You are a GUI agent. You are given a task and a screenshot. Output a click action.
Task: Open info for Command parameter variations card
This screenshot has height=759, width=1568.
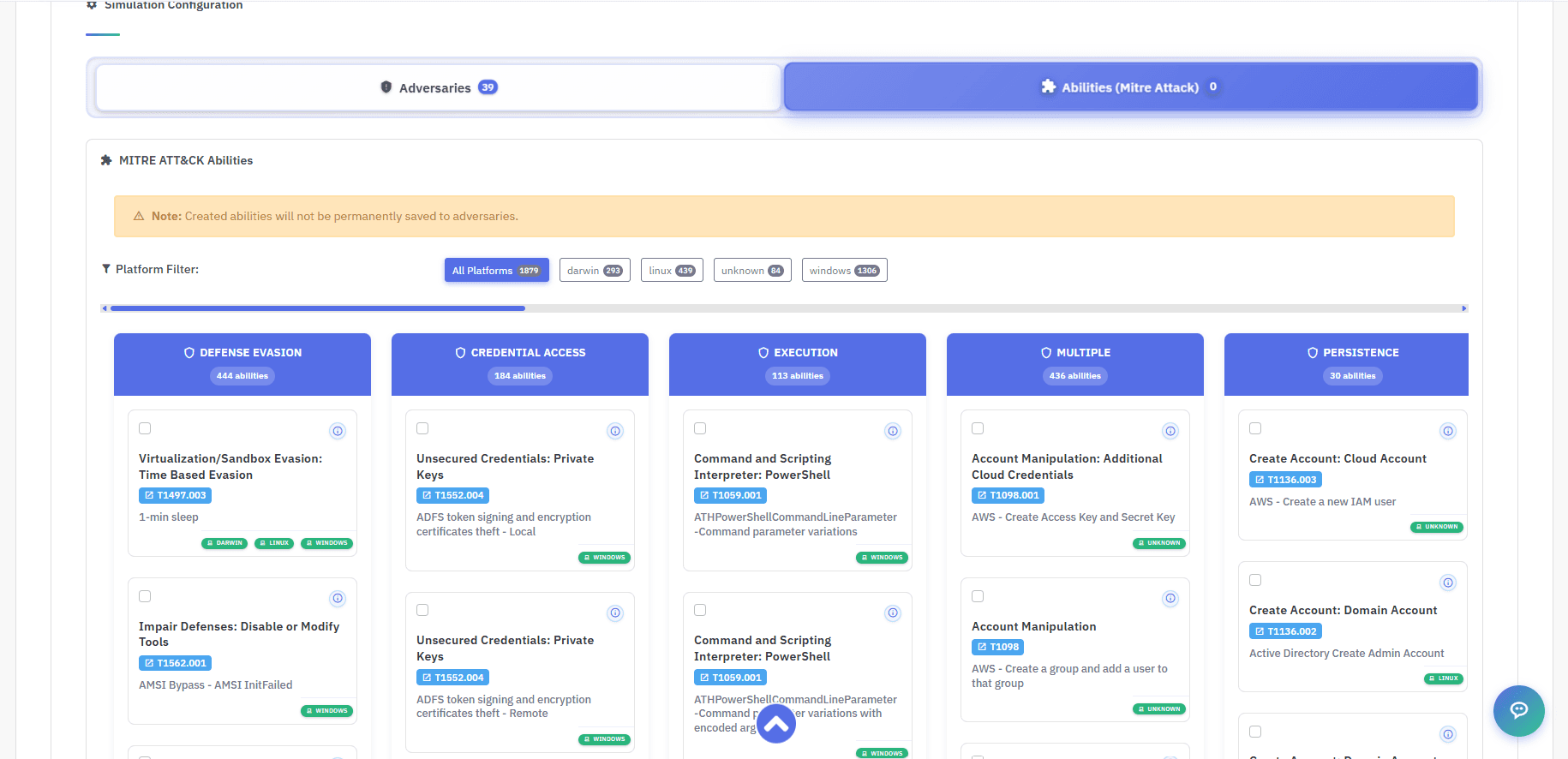coord(893,431)
